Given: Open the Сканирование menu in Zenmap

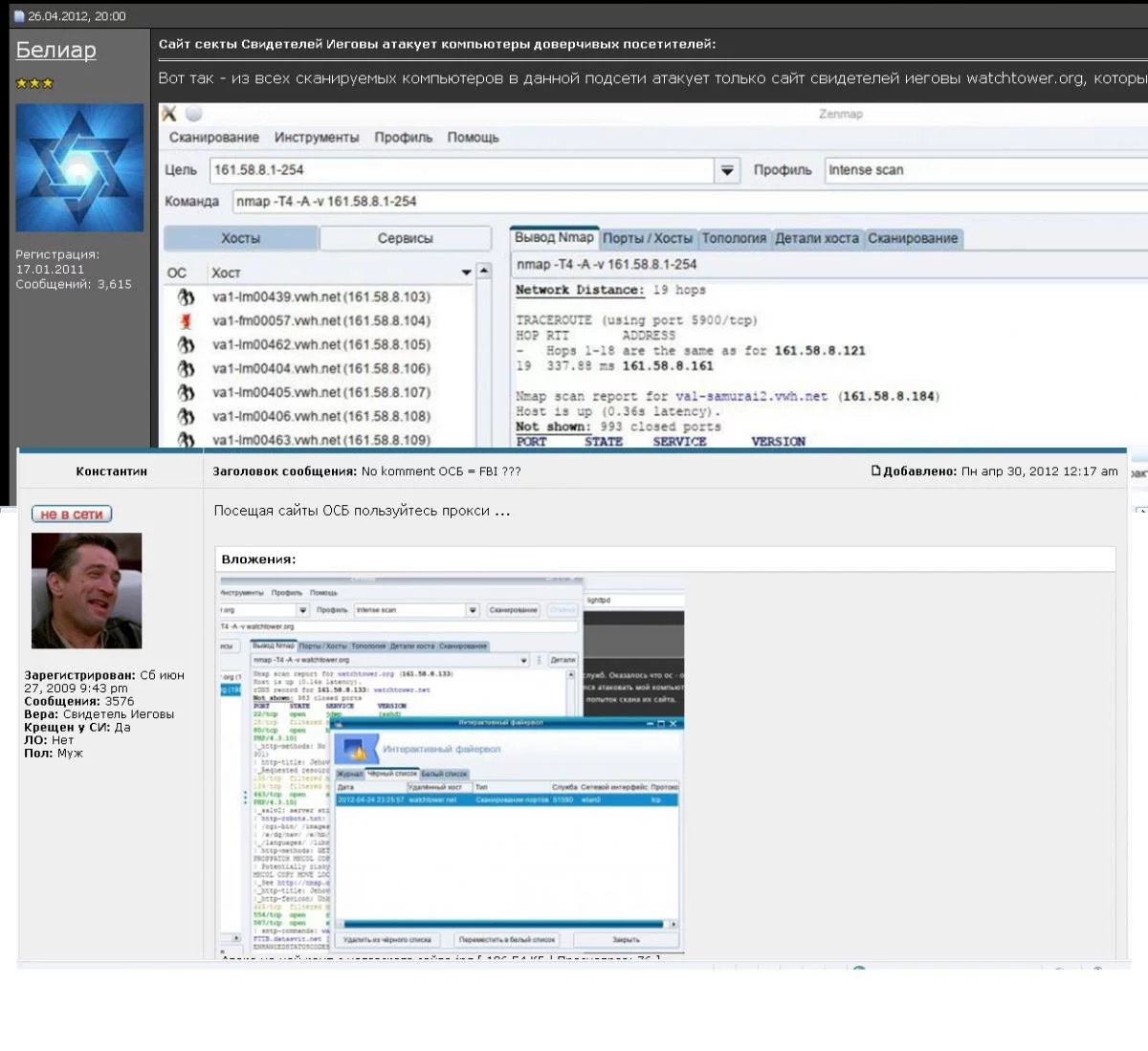Looking at the screenshot, I should (x=213, y=138).
